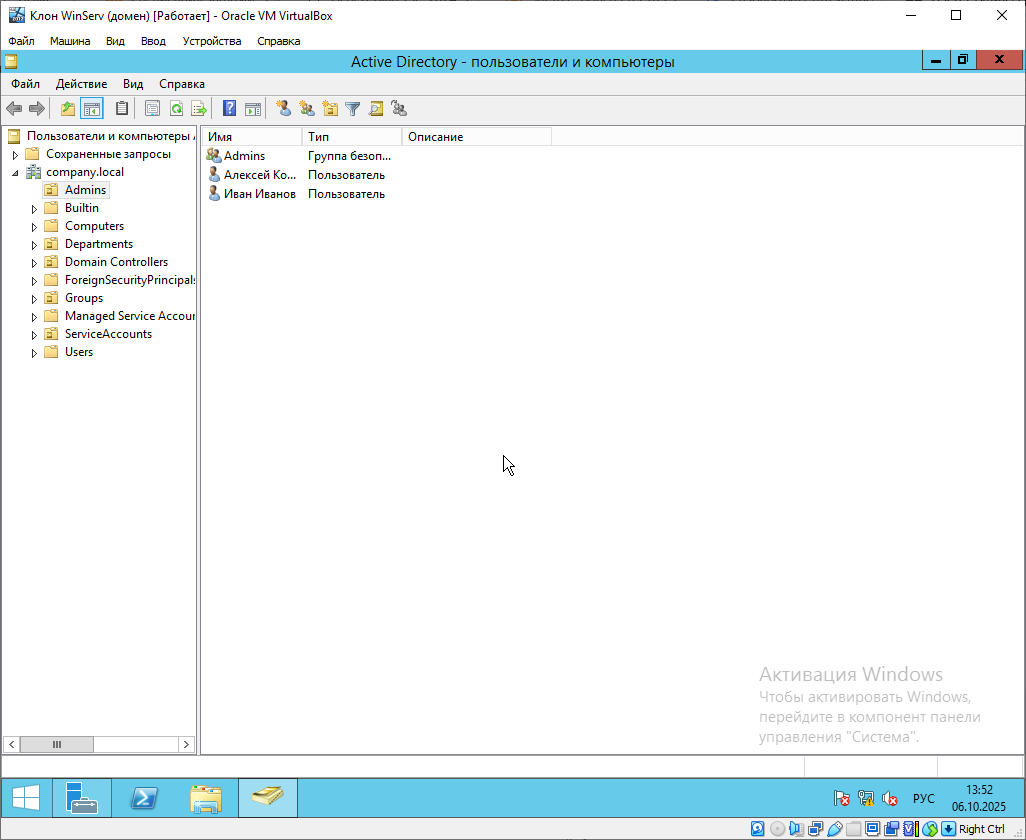Open the MMC Вид menu
1026x840 pixels.
133,84
